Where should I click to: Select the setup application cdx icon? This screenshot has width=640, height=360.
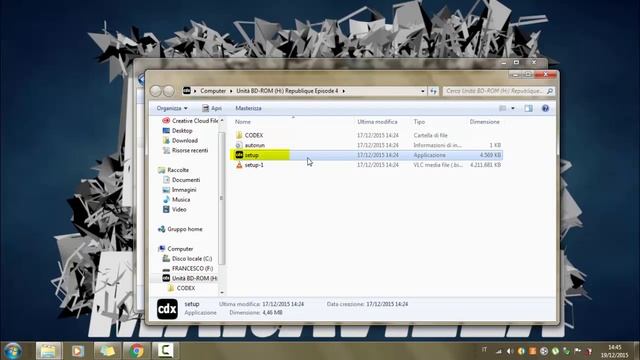tap(239, 155)
